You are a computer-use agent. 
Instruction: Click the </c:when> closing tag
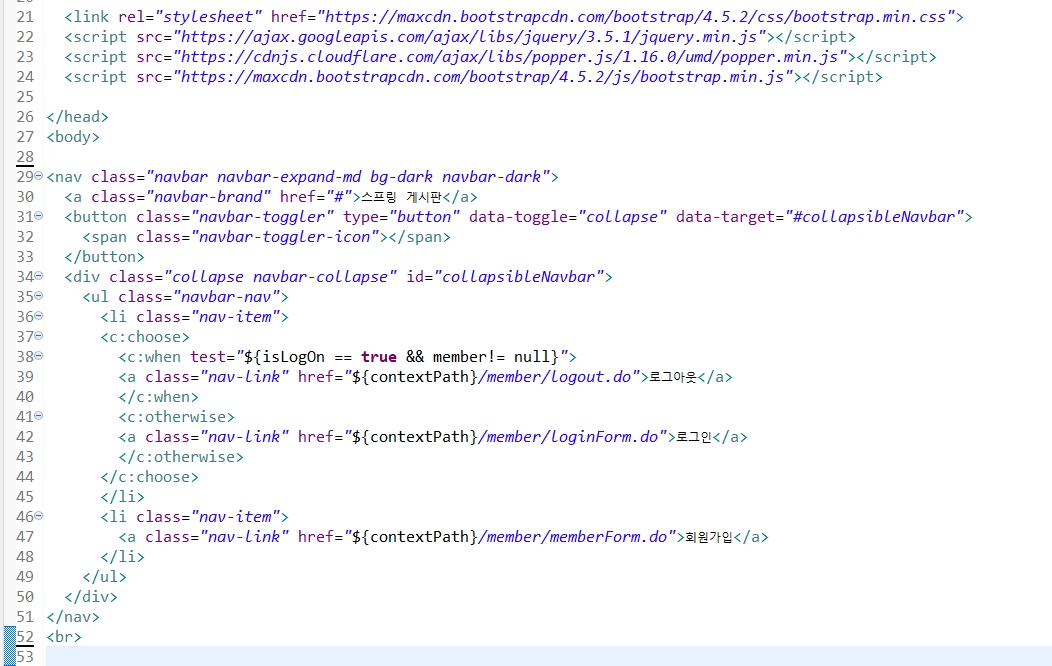pyautogui.click(x=158, y=397)
